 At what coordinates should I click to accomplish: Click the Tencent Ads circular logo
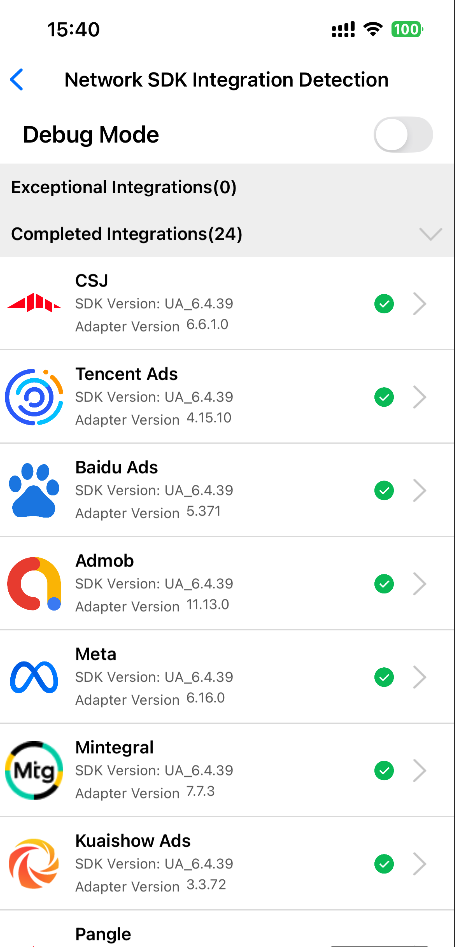[x=34, y=397]
